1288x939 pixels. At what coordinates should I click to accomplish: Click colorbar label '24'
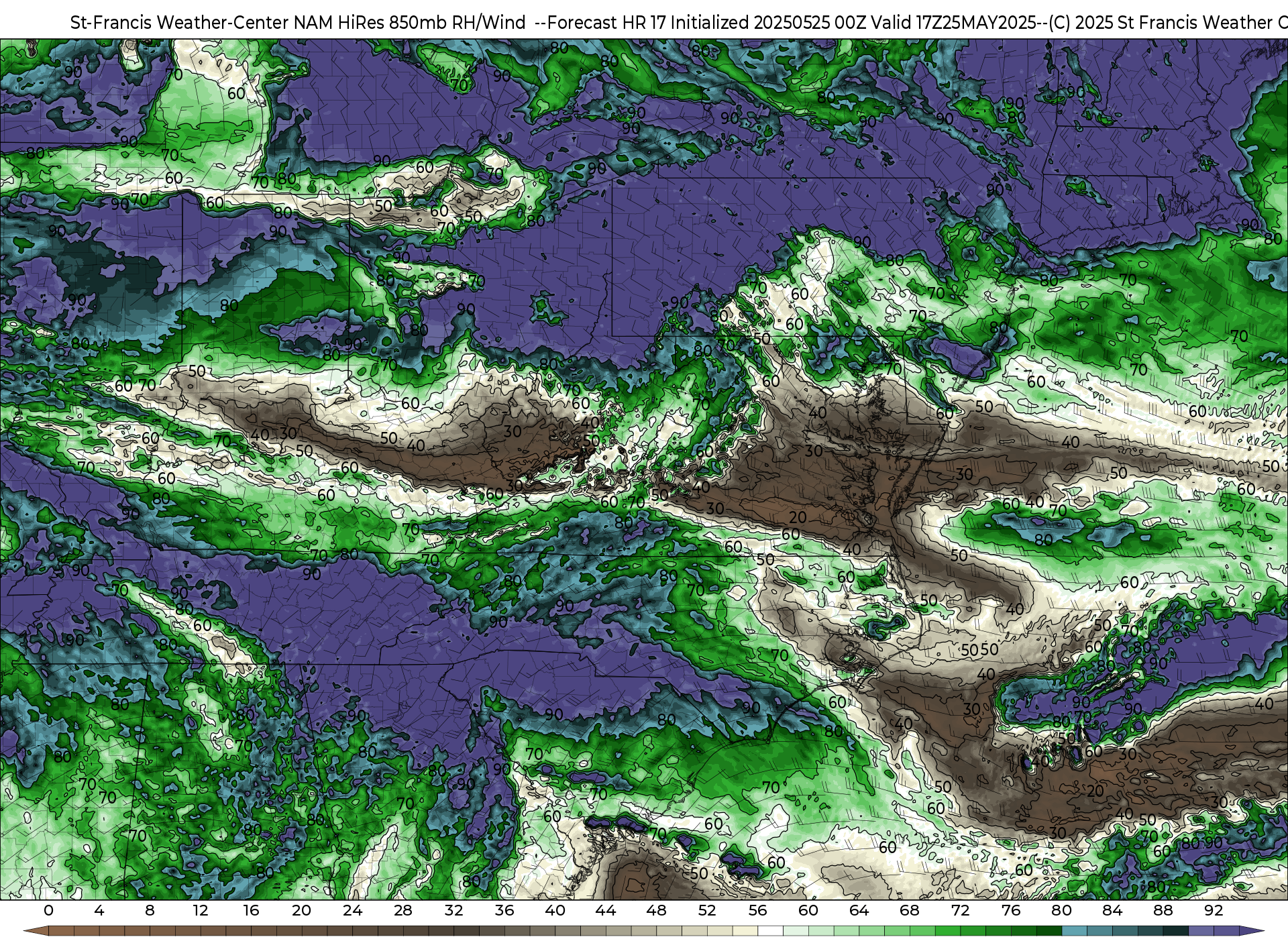click(x=352, y=910)
